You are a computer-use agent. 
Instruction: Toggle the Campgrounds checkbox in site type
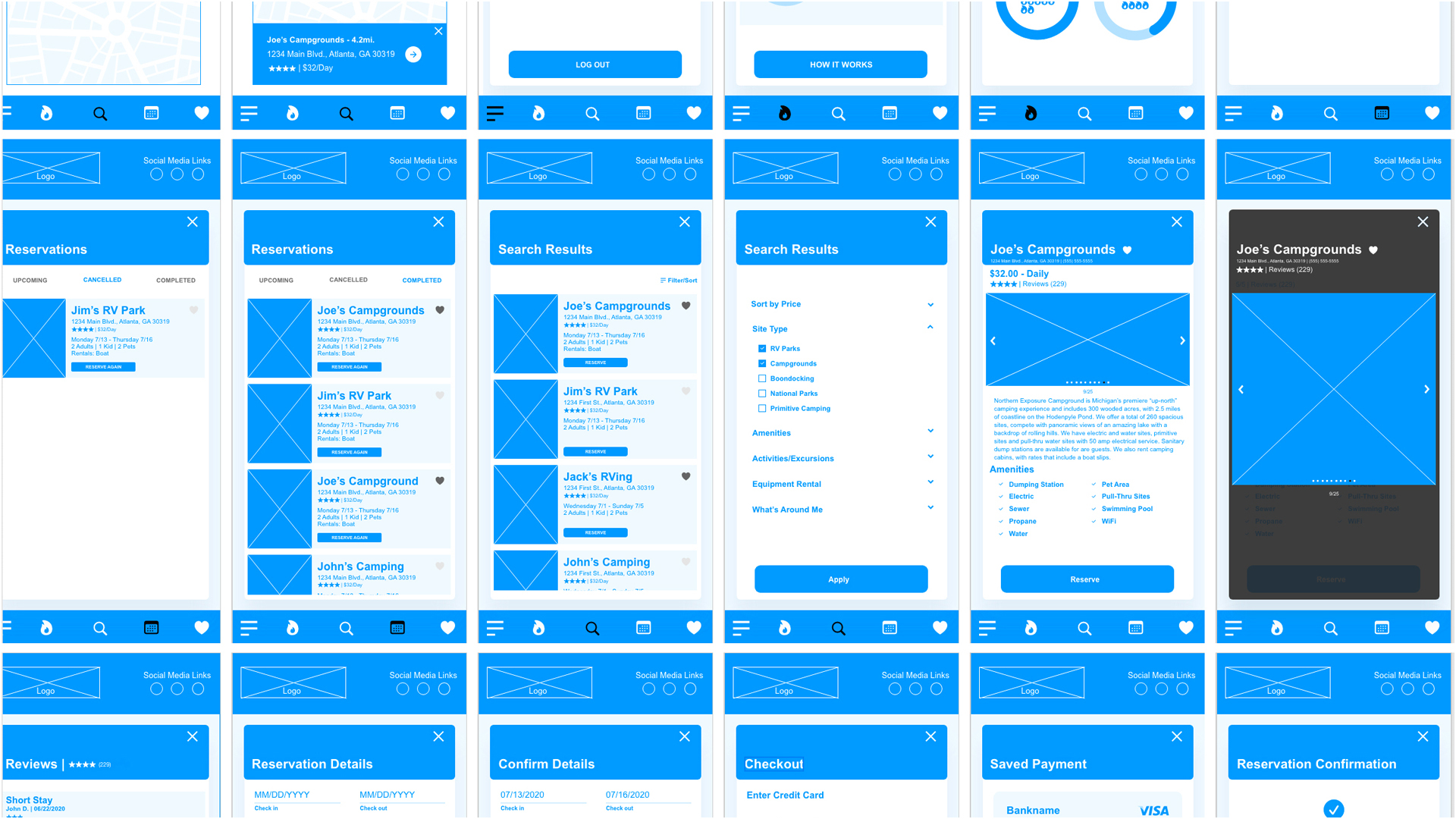[x=762, y=362]
